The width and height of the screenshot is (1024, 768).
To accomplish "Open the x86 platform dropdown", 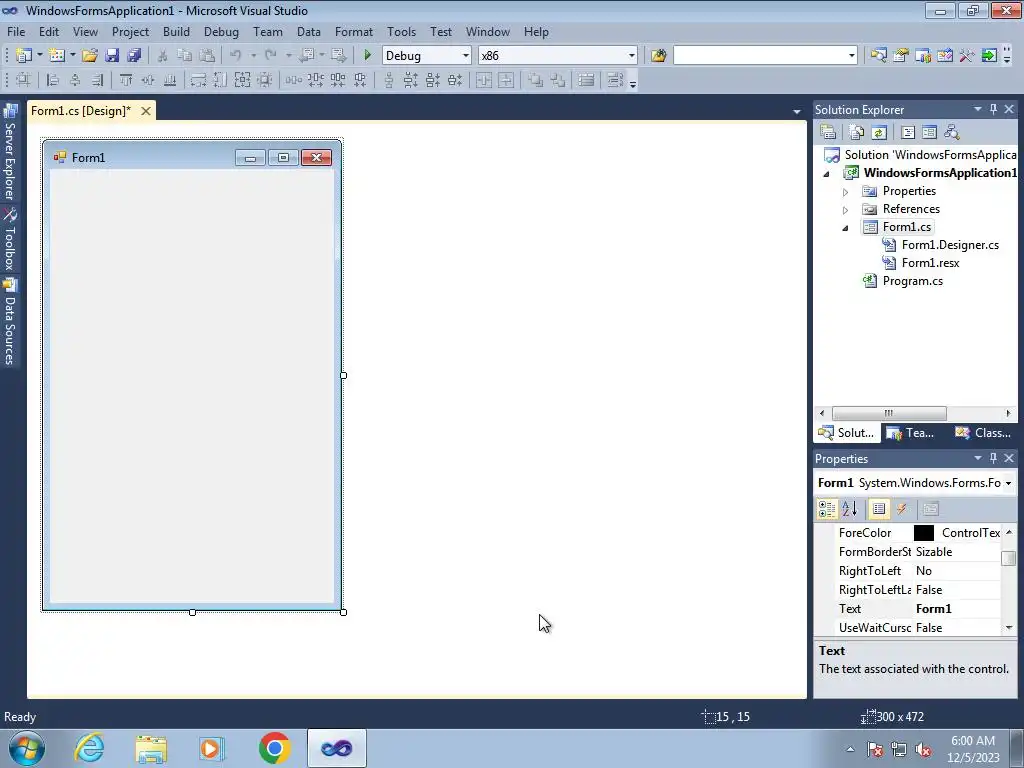I will (631, 56).
